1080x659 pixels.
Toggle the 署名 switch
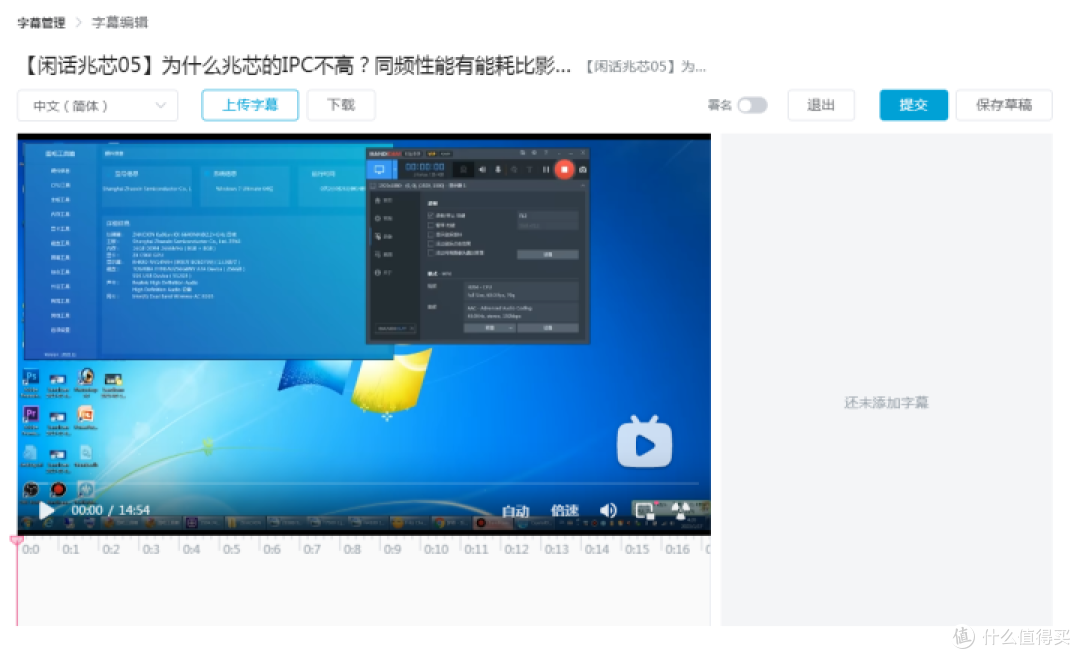[752, 105]
